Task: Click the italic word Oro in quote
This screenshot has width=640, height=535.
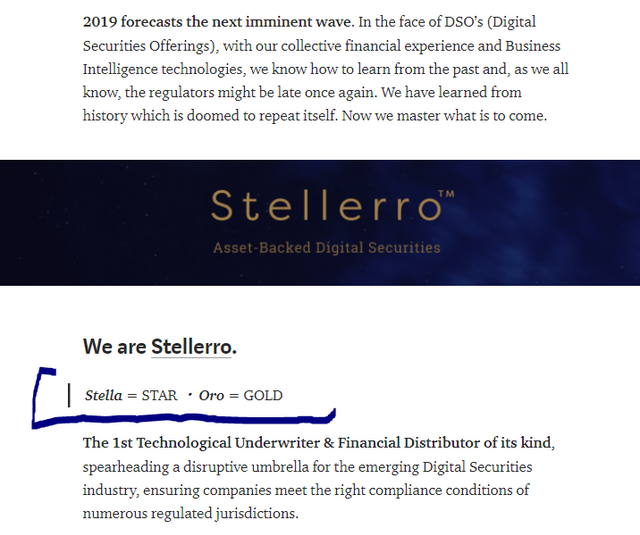Action: 211,395
